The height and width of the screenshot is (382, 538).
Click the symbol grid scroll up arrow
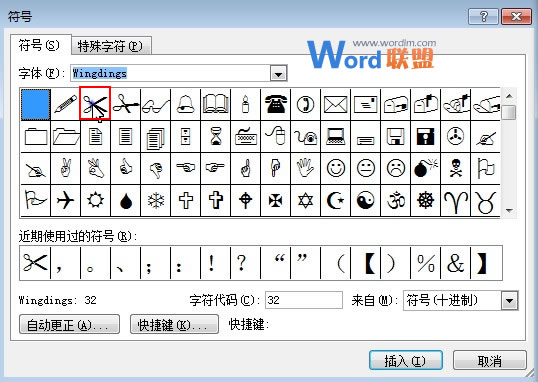click(x=510, y=96)
